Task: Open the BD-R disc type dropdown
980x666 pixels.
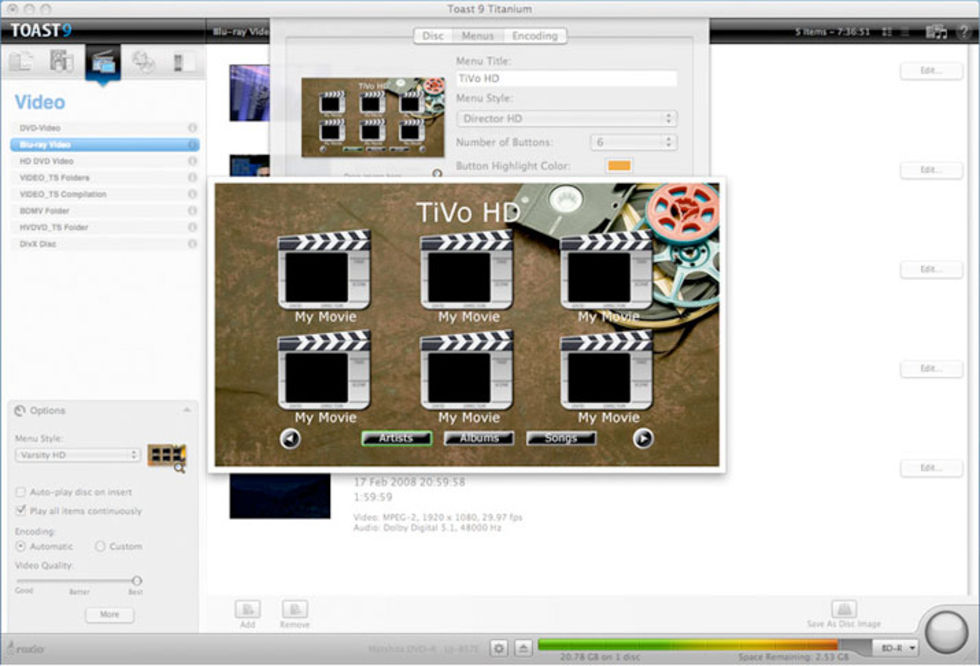Action: pyautogui.click(x=895, y=648)
